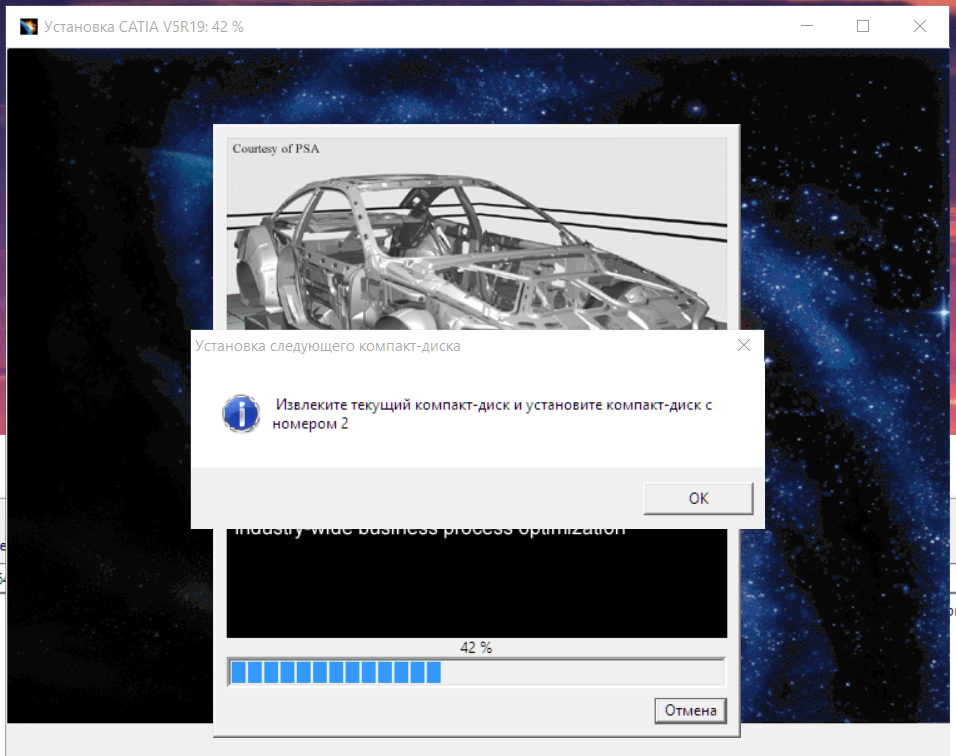
Task: Close the next CD installation dialog
Action: point(744,346)
